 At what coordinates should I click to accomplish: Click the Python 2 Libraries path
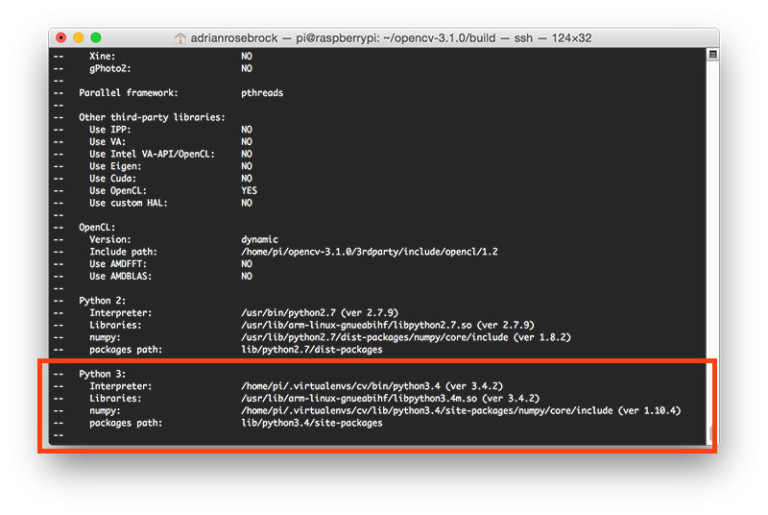click(387, 325)
